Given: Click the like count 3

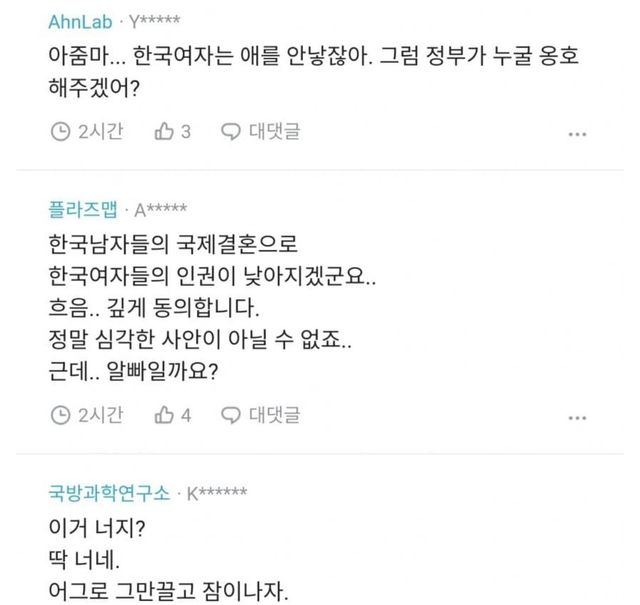Looking at the screenshot, I should (185, 131).
